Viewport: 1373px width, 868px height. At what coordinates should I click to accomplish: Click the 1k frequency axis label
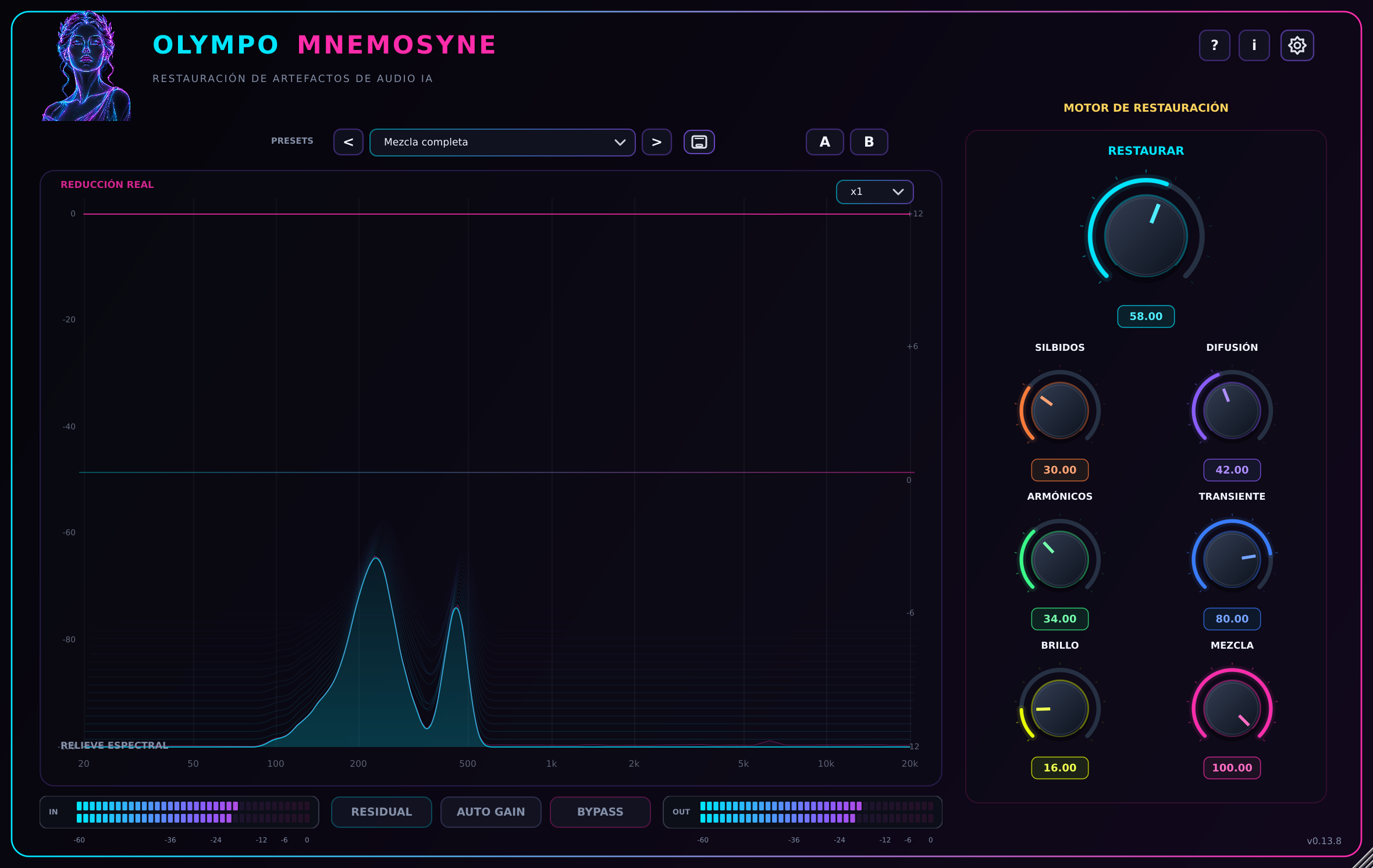click(x=551, y=763)
